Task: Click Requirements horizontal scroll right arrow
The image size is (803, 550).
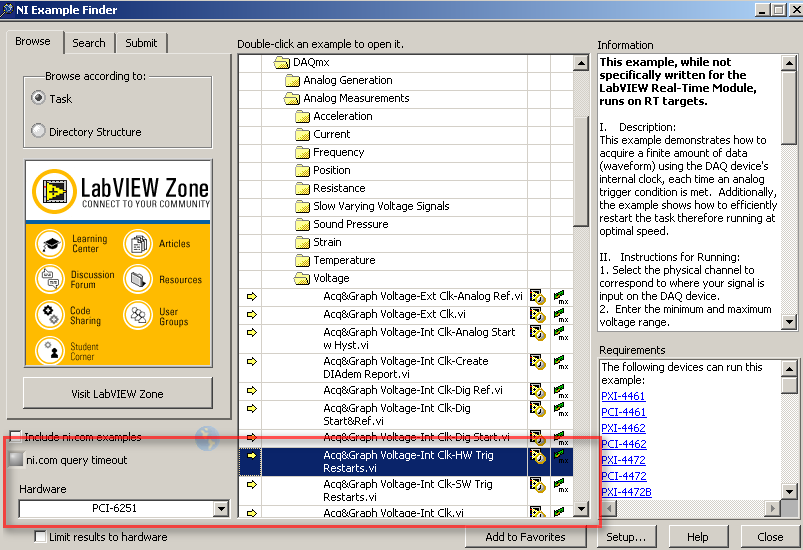Action: tap(773, 508)
